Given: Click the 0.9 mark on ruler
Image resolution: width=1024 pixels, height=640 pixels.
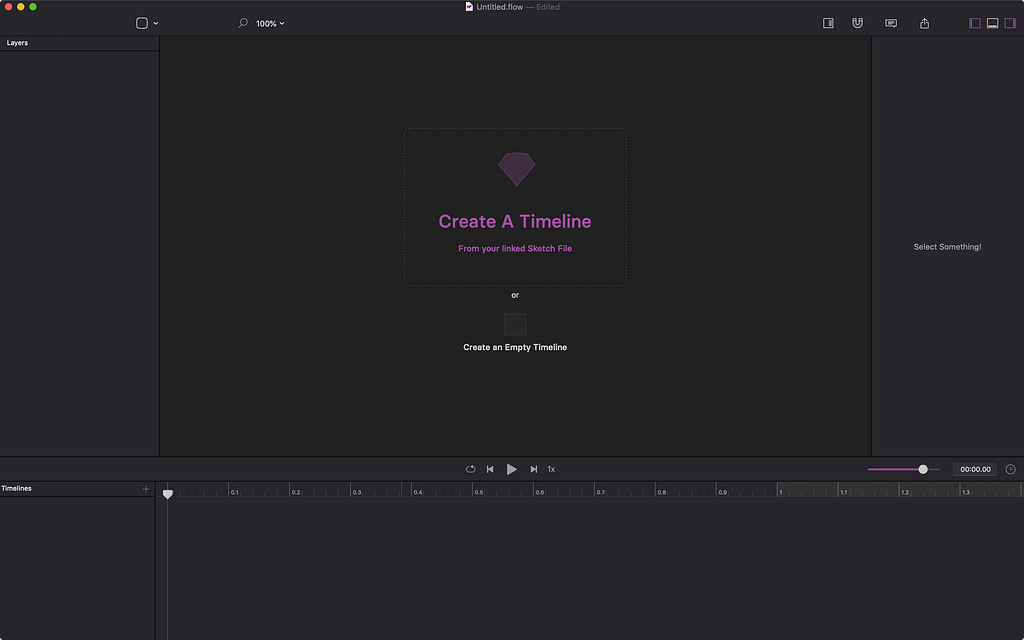Looking at the screenshot, I should coord(722,492).
